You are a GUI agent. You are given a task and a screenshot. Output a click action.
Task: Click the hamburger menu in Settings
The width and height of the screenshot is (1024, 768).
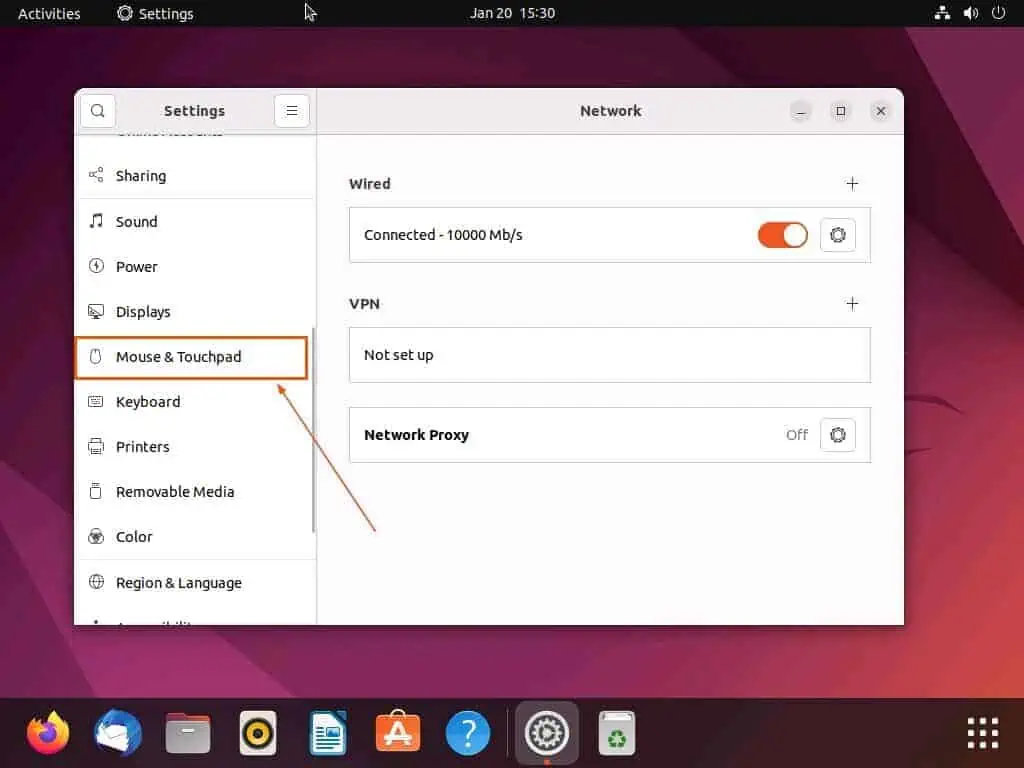(291, 110)
